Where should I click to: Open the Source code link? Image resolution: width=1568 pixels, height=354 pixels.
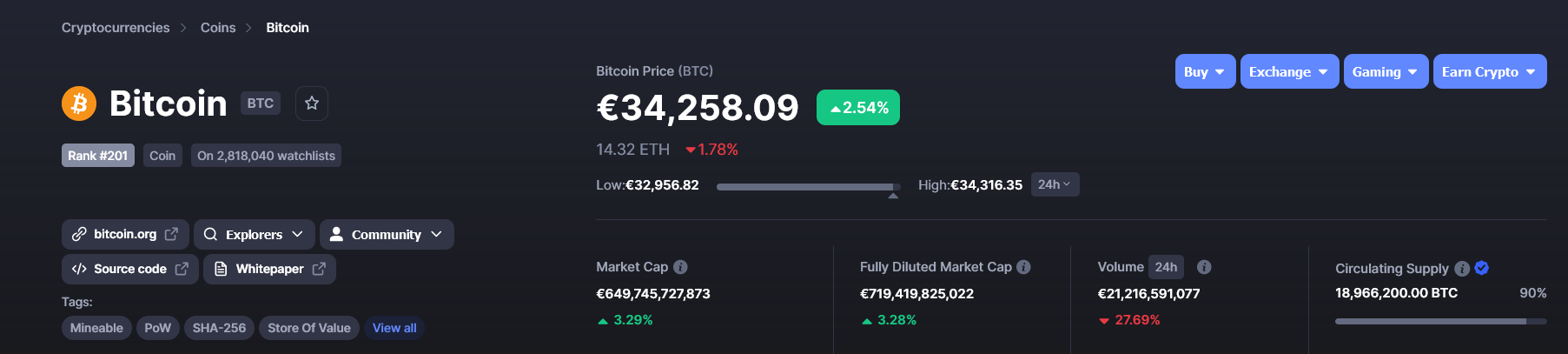tap(130, 269)
